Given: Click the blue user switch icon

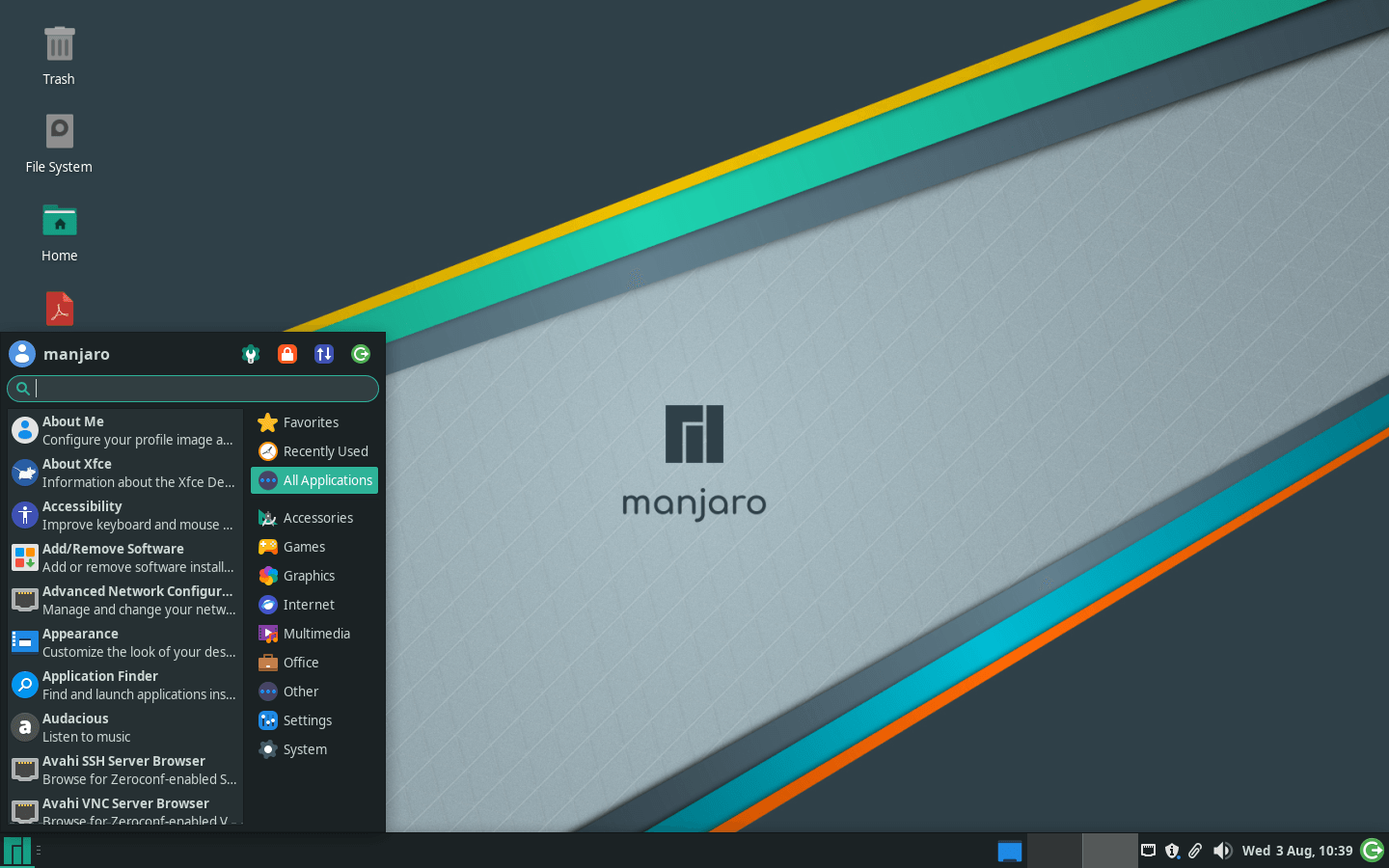Looking at the screenshot, I should tap(323, 354).
